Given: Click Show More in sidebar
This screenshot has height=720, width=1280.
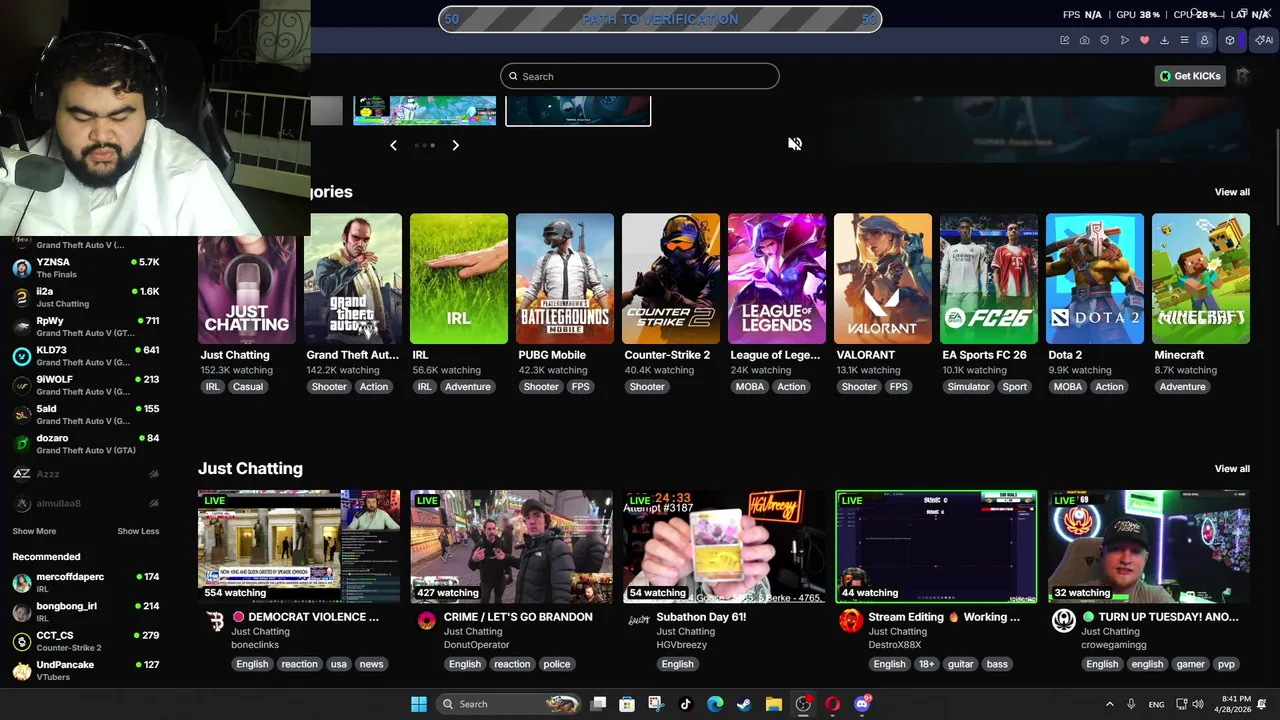Looking at the screenshot, I should tap(34, 531).
